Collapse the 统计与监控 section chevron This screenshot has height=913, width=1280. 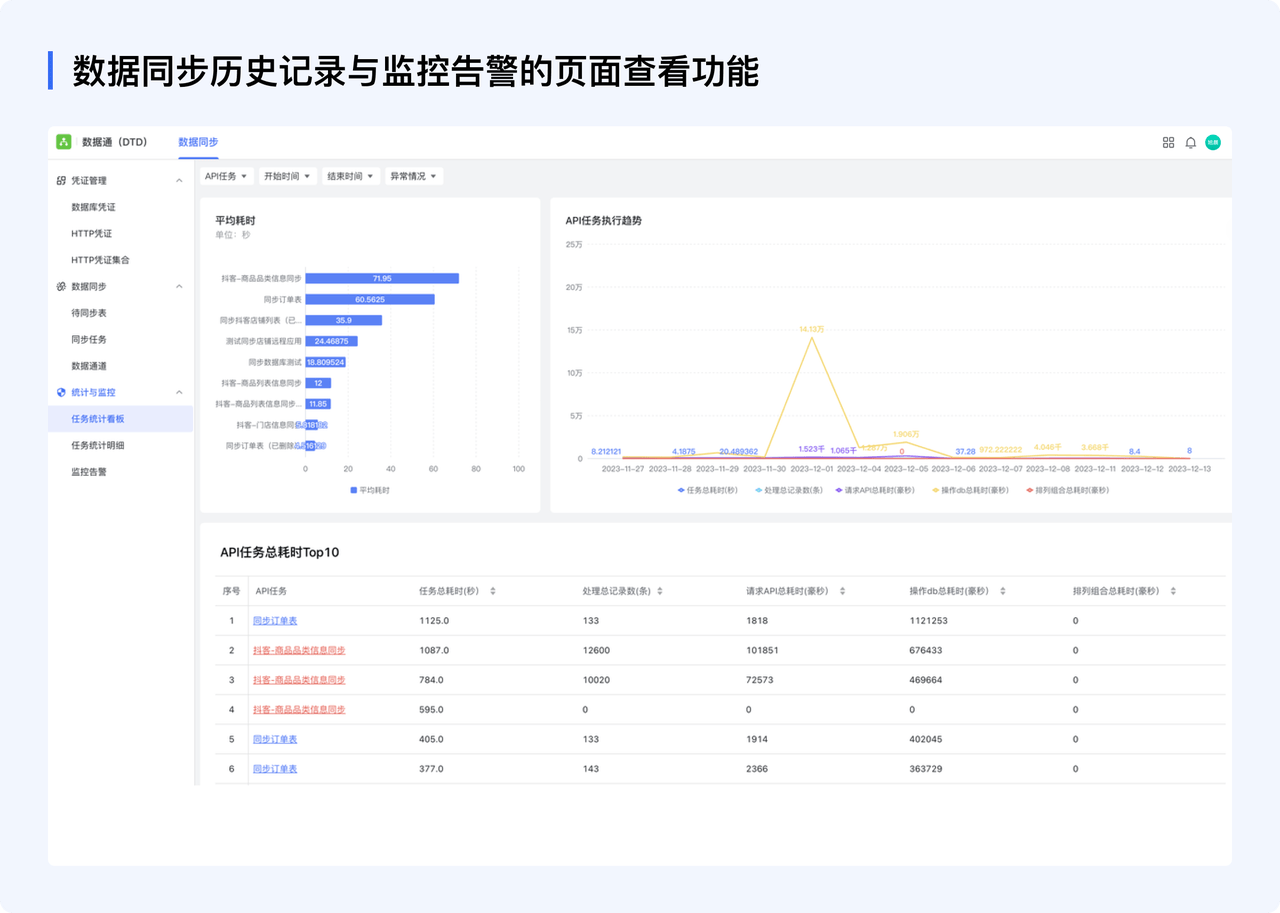pyautogui.click(x=179, y=392)
